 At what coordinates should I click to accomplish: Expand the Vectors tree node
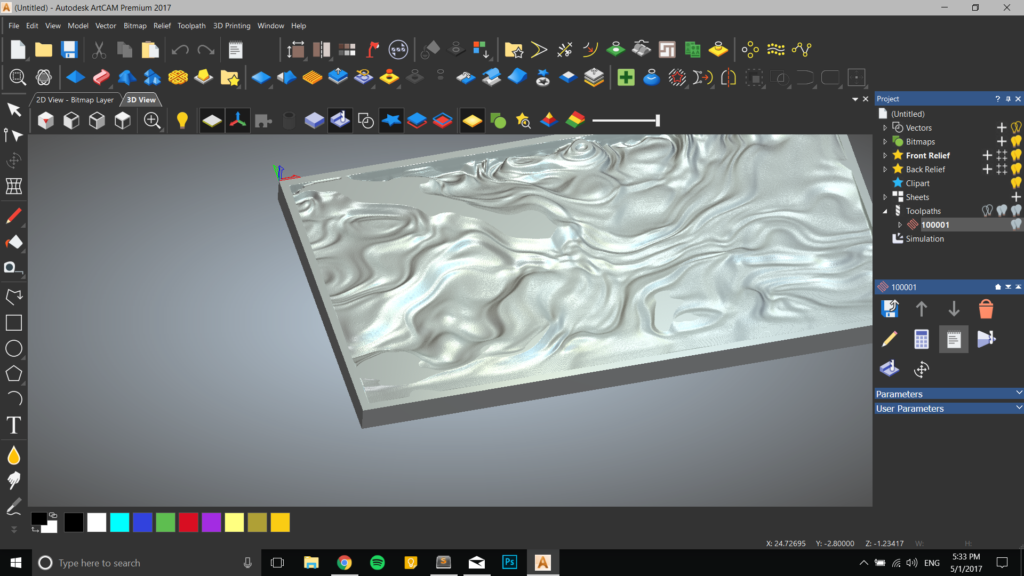tap(885, 128)
